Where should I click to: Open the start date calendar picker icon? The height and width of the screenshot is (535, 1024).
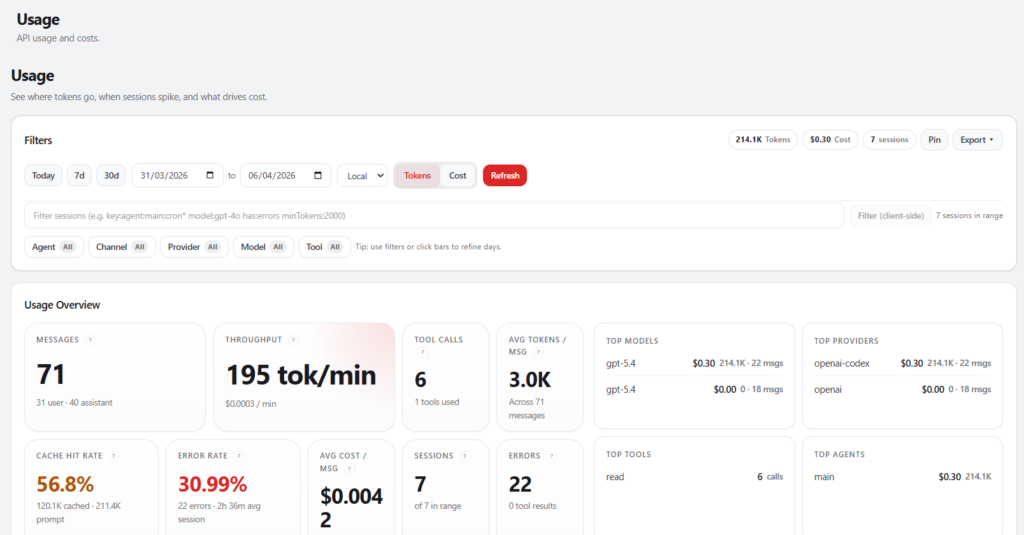(x=209, y=176)
